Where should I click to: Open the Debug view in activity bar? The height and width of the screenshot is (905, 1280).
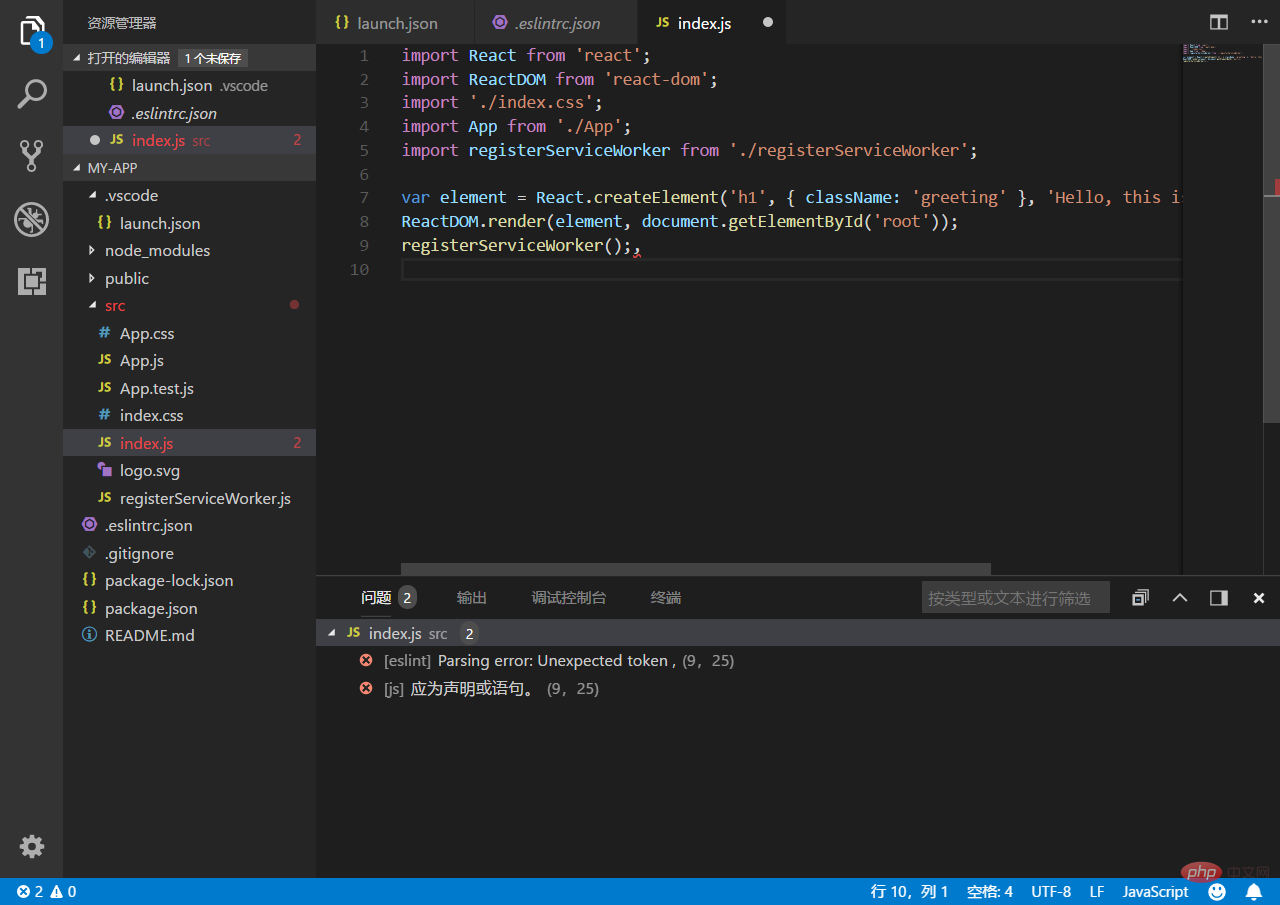32,219
